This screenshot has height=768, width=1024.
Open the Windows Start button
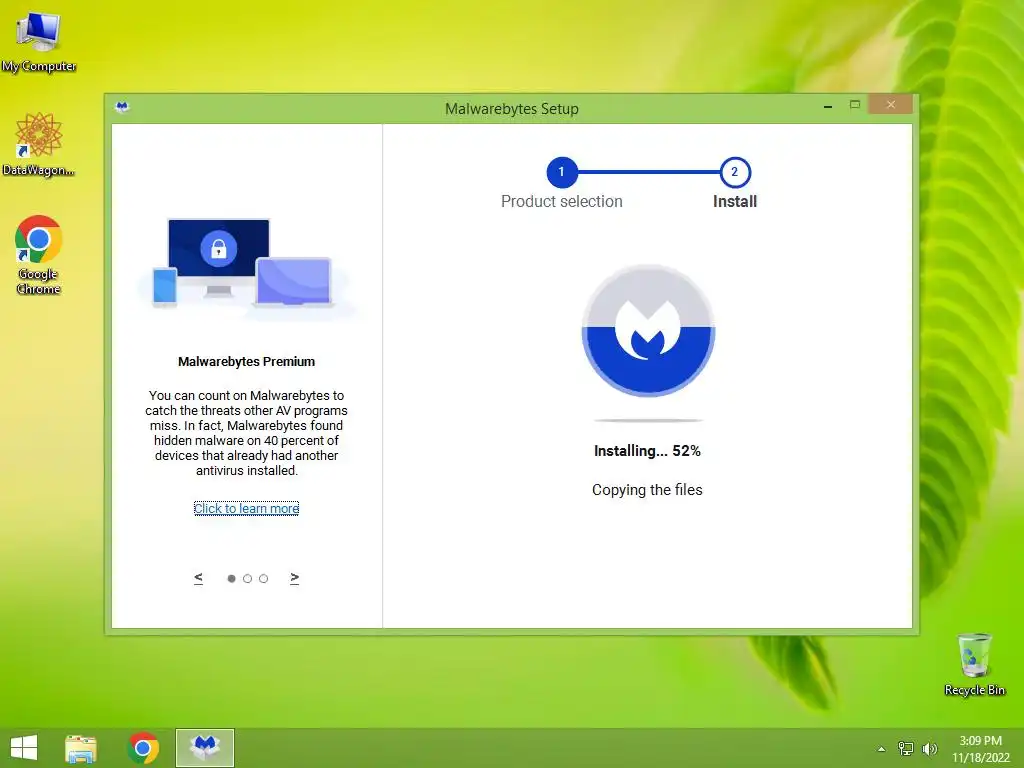[x=24, y=748]
